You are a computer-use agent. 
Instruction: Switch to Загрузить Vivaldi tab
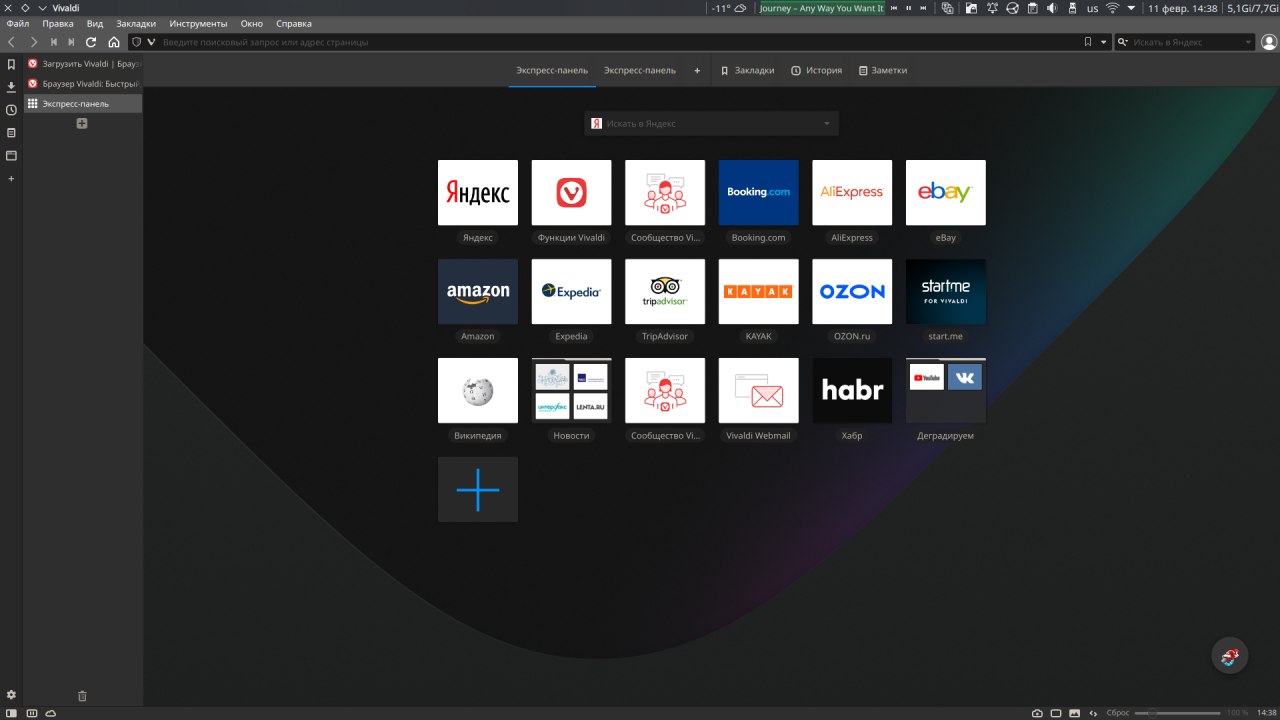tap(84, 63)
